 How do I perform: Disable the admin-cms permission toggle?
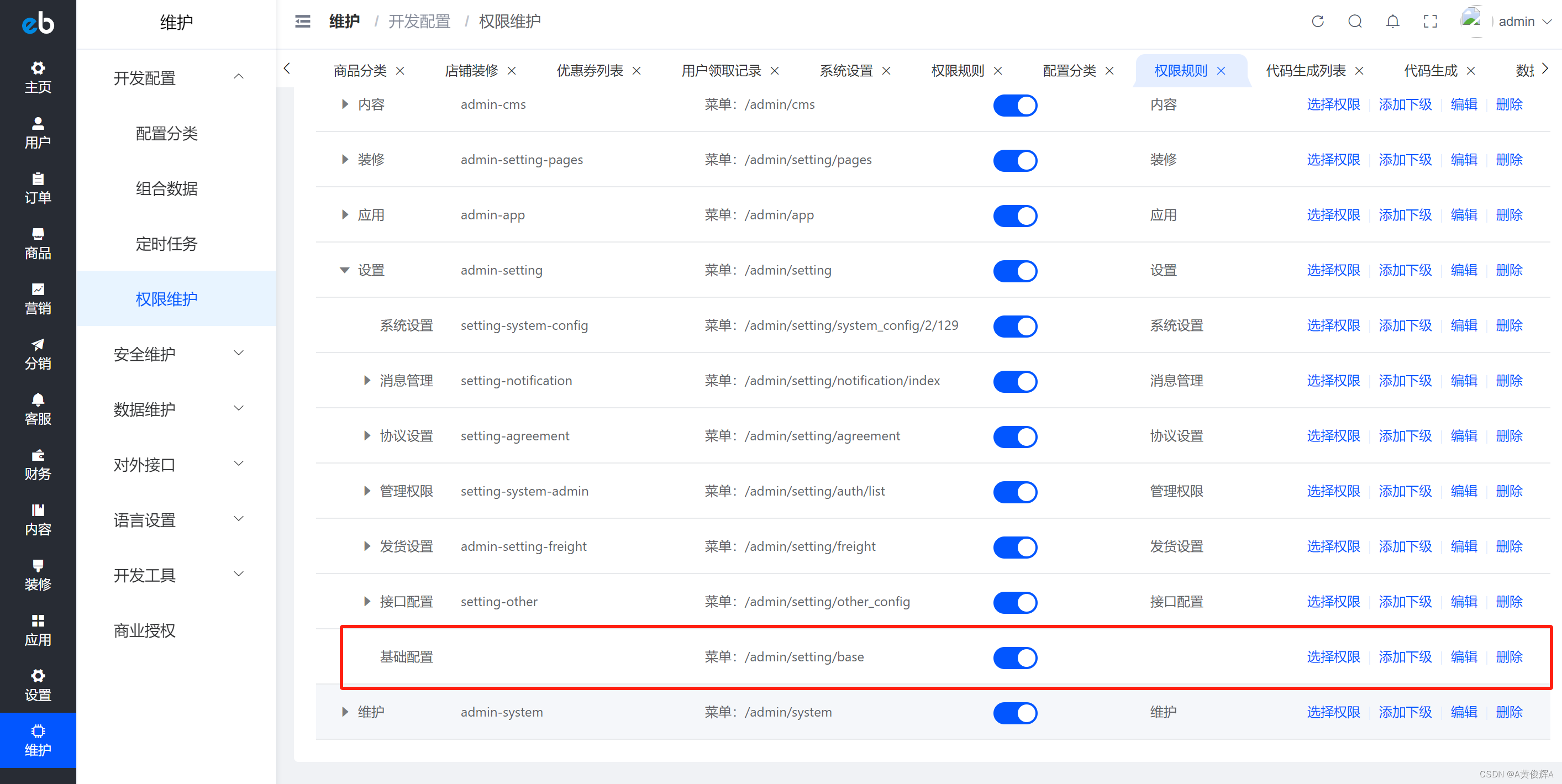coord(1014,105)
